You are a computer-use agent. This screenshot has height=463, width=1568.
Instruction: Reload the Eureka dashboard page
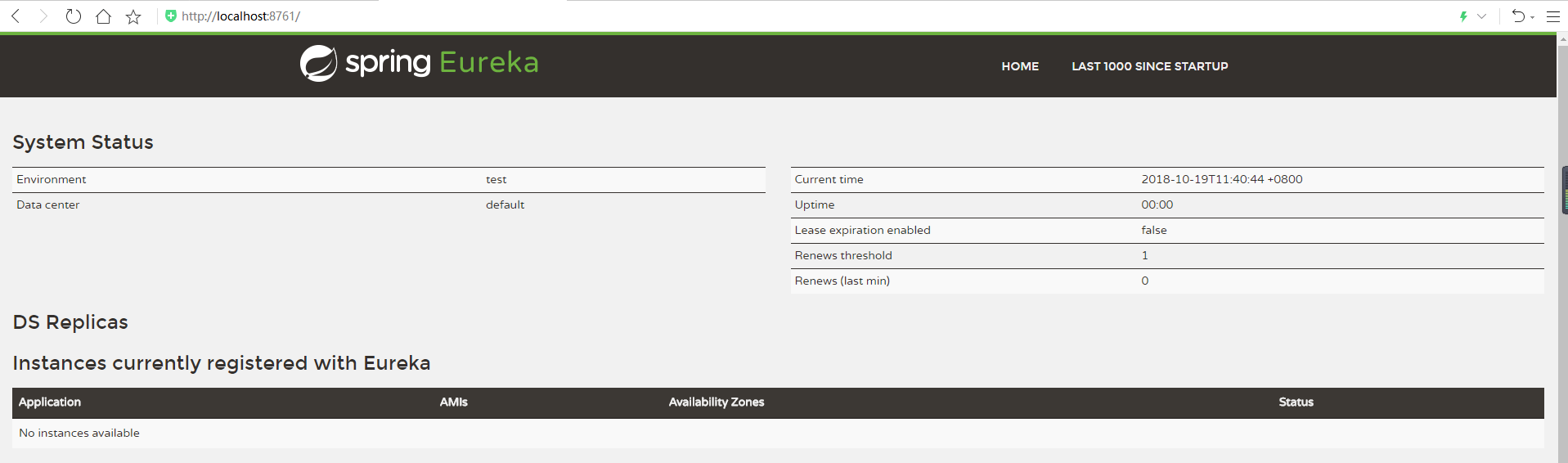point(74,16)
